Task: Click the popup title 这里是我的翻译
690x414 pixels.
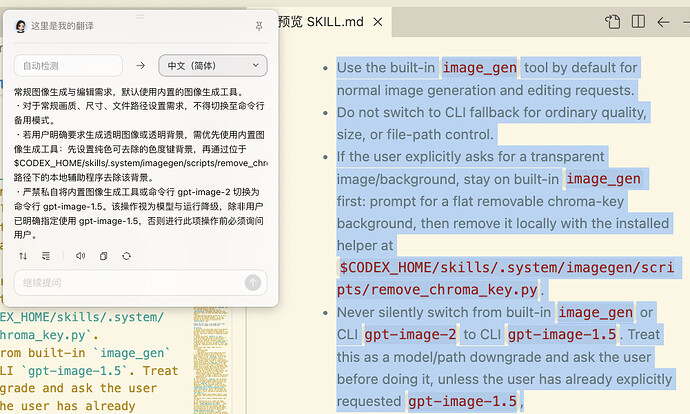Action: (x=62, y=26)
